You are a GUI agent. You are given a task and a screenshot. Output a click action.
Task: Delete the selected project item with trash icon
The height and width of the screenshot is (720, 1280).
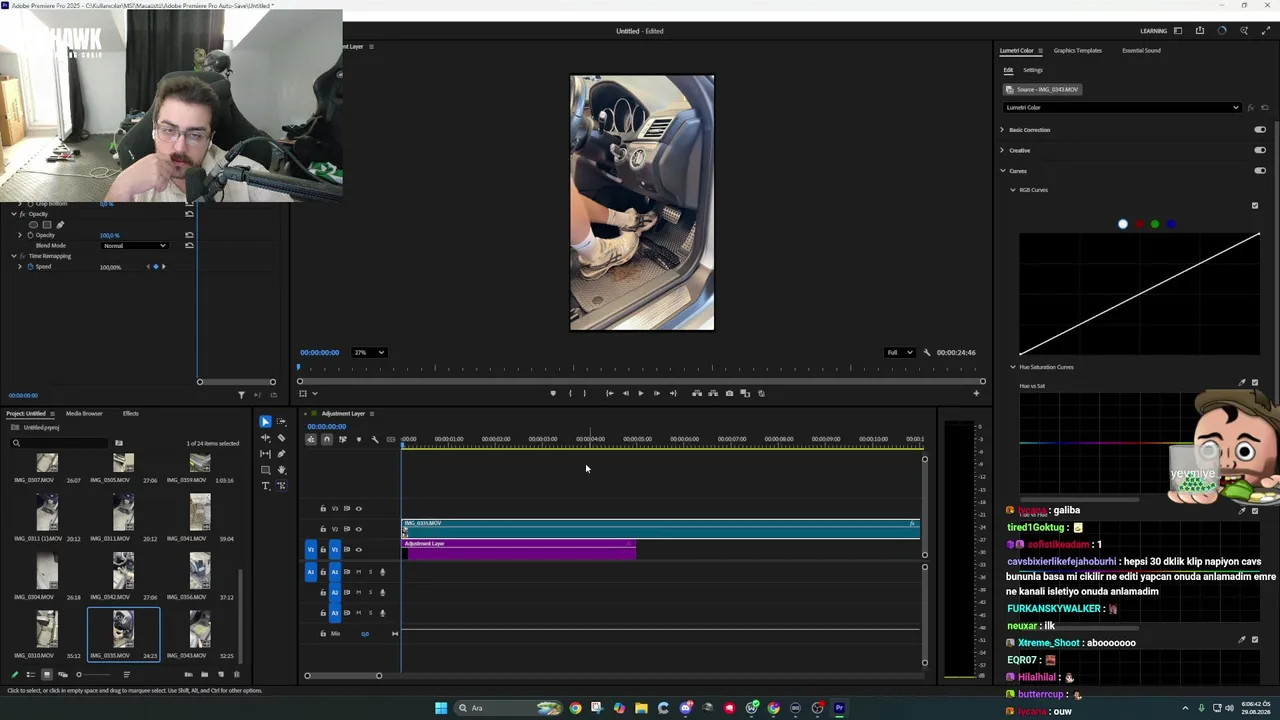pos(236,674)
